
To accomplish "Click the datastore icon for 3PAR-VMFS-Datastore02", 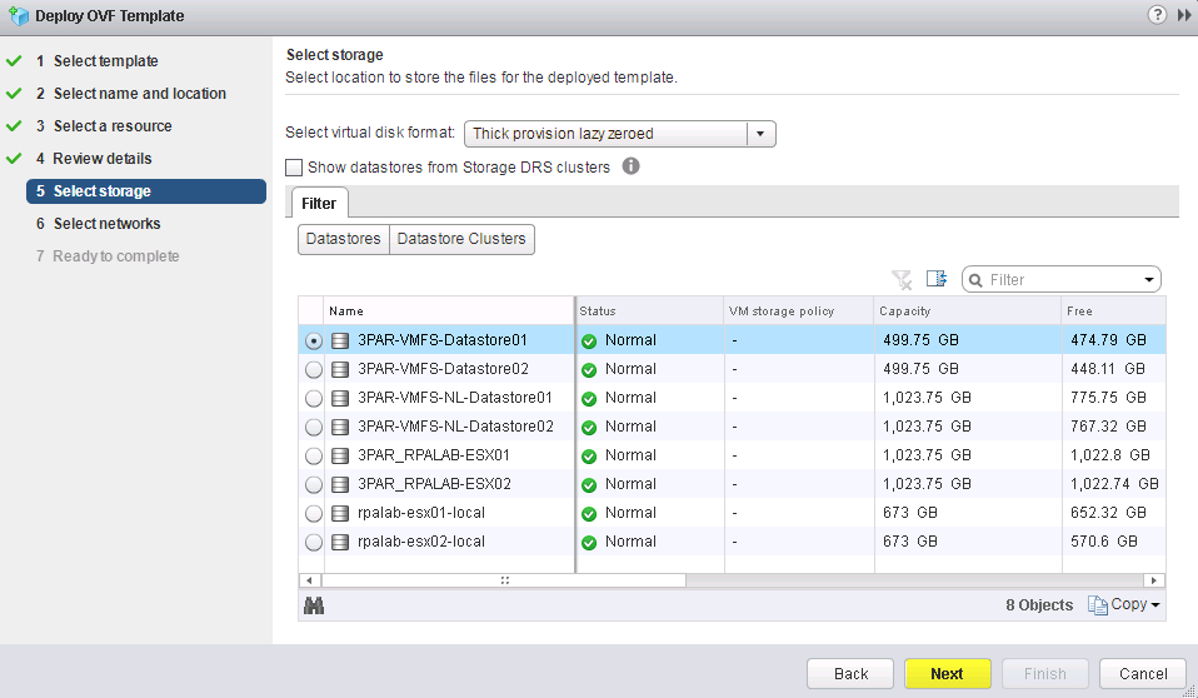I will pyautogui.click(x=340, y=370).
